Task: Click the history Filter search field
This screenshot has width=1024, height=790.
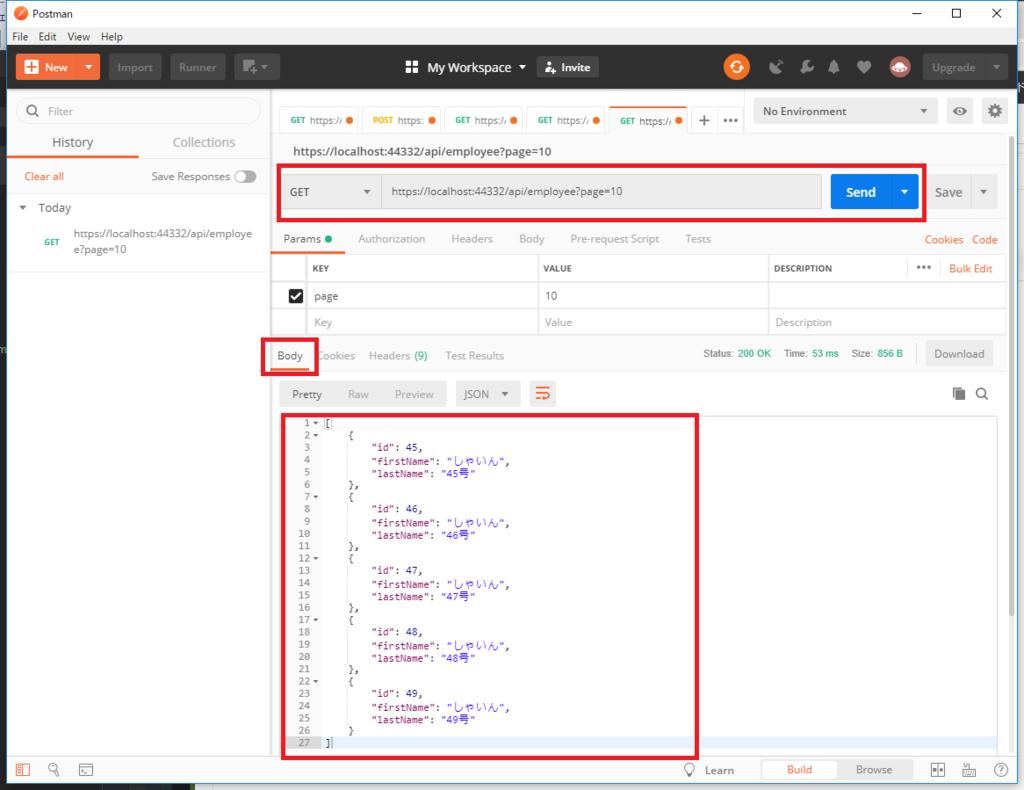Action: 138,111
